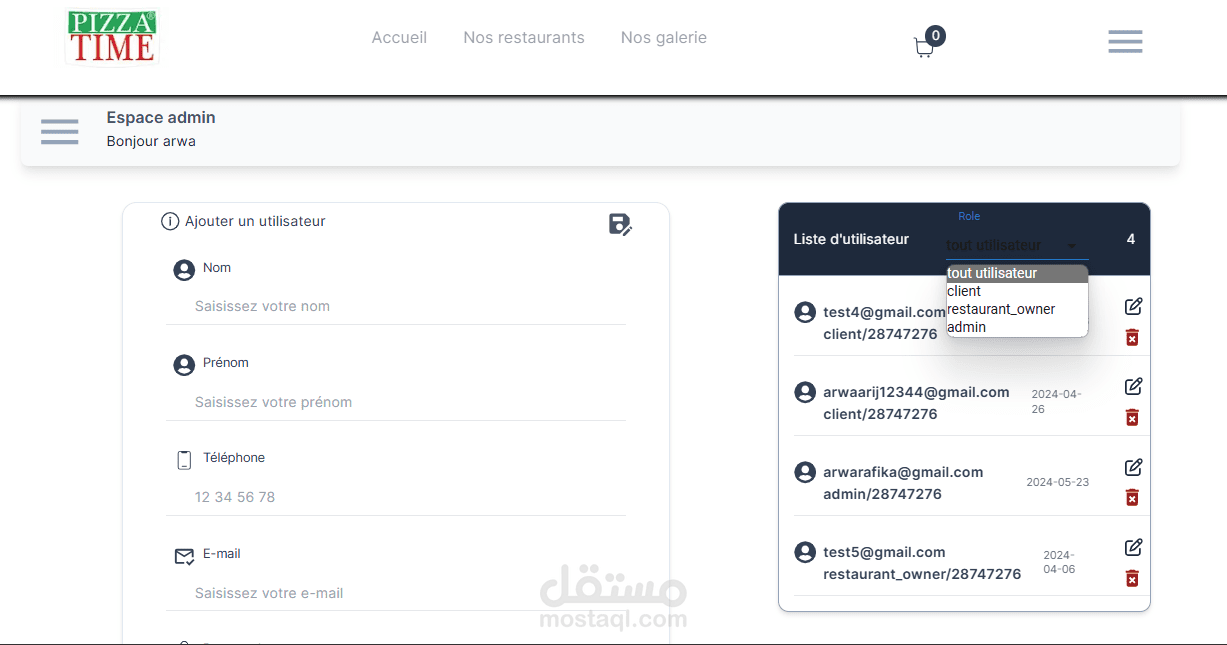Click 'restaurant_owner/28747276' text
This screenshot has height=645, width=1227.
[922, 574]
